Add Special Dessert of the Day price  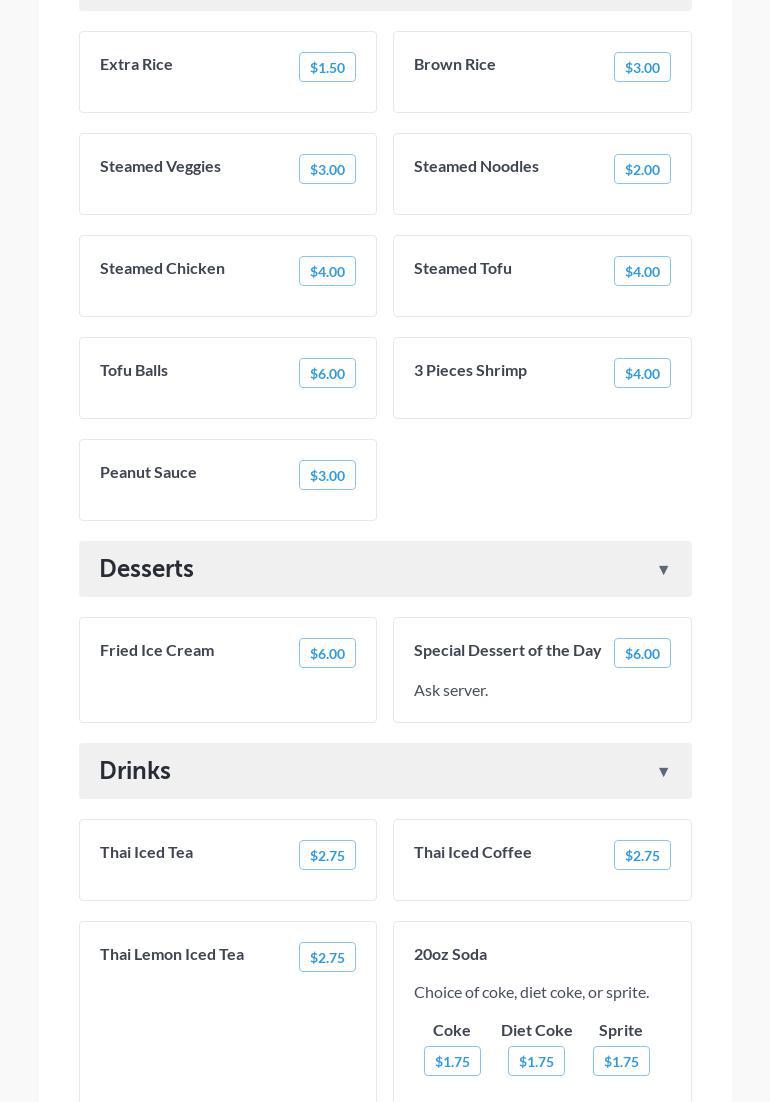click(x=642, y=654)
